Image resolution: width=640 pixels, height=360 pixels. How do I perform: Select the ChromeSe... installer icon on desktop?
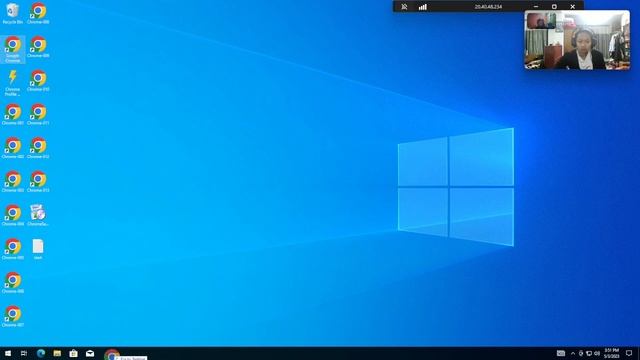click(x=38, y=216)
